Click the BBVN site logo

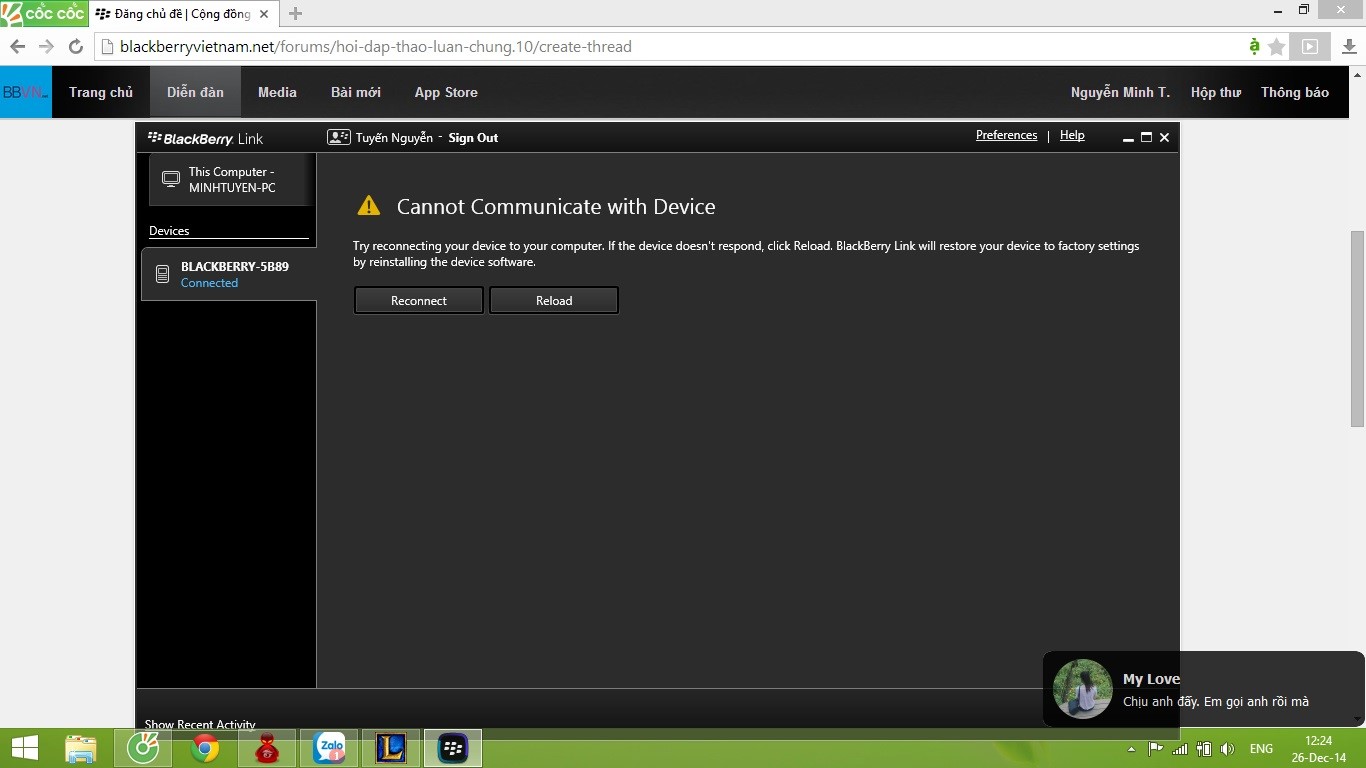[26, 92]
